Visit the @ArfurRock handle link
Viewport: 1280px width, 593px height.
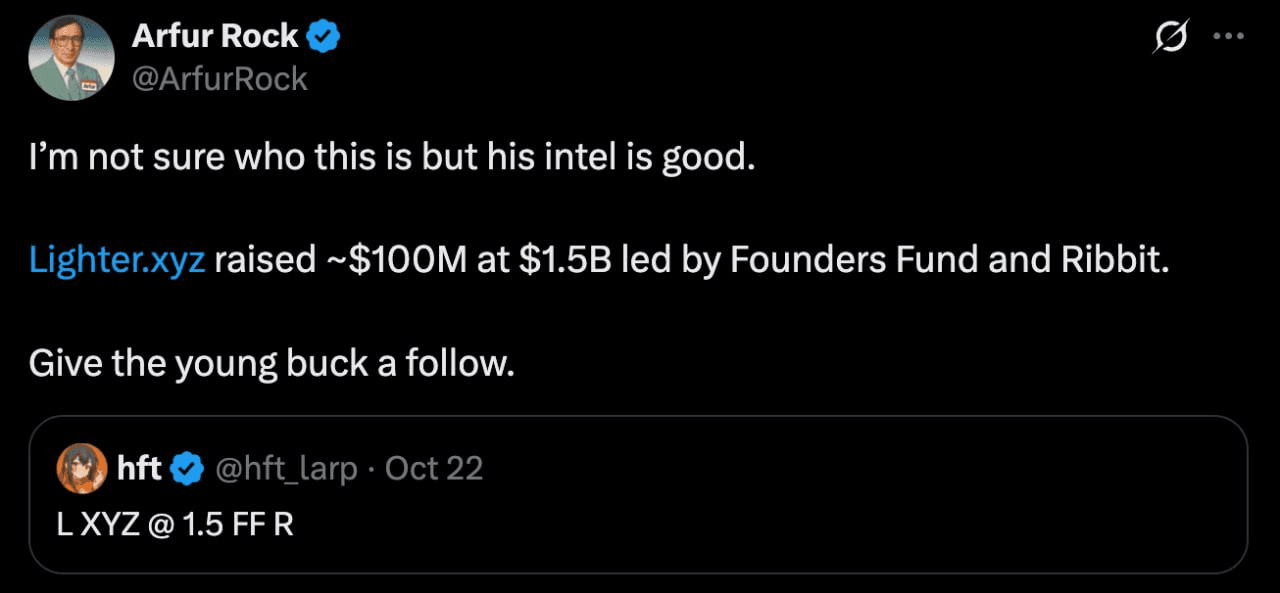point(219,78)
